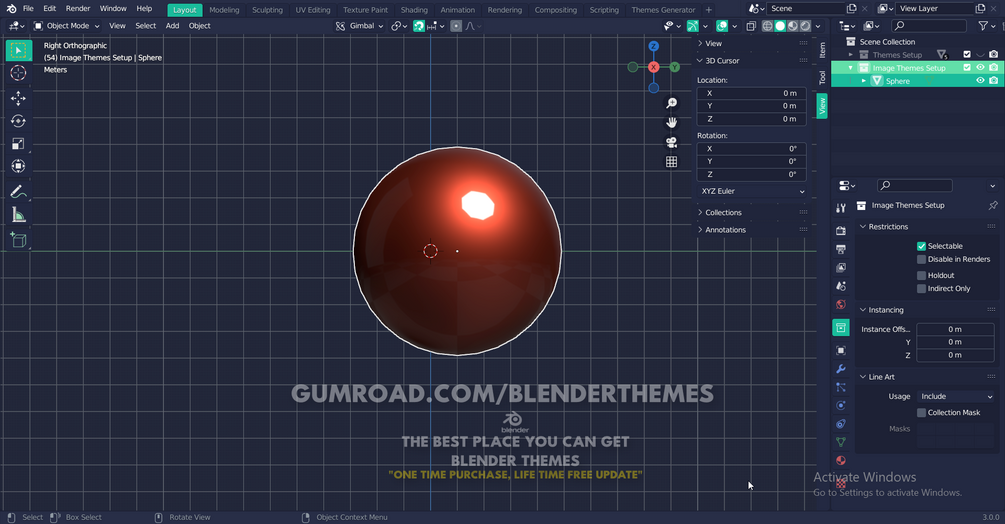Toggle the Selectable checkbox
This screenshot has height=524, width=1005.
tap(921, 246)
